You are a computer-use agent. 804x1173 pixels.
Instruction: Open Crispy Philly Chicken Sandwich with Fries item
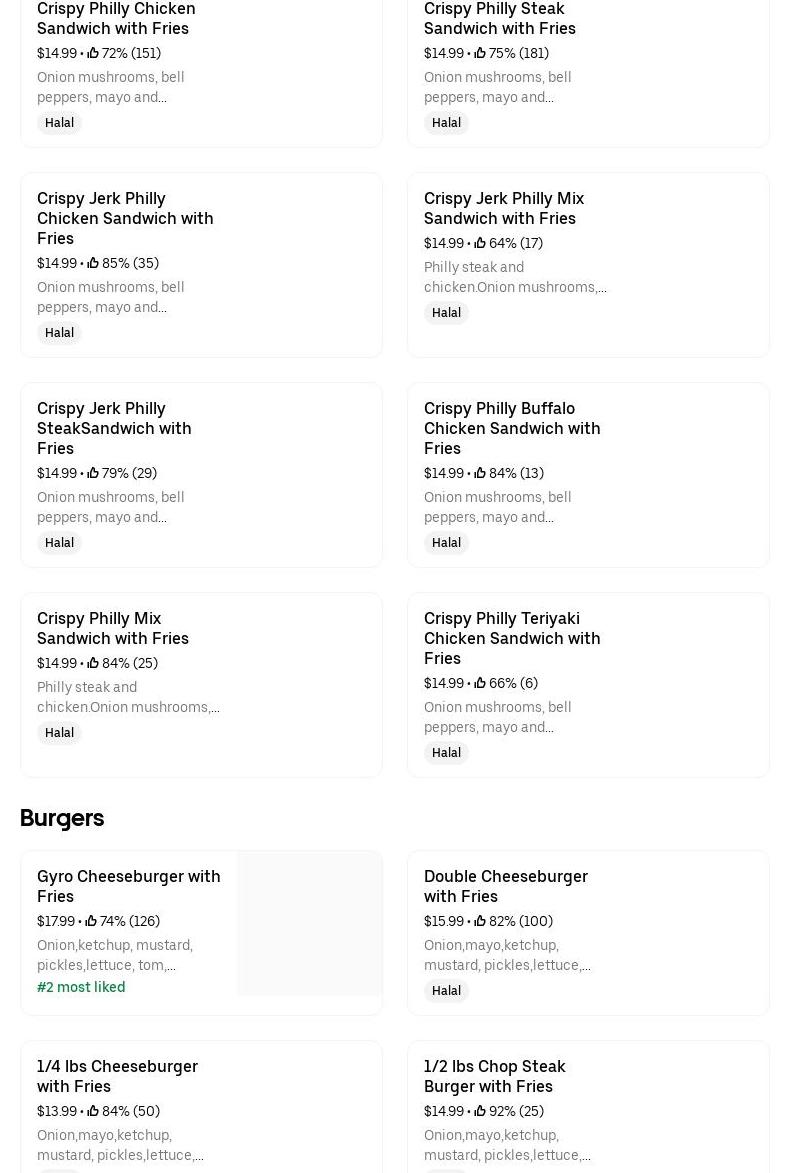click(116, 18)
